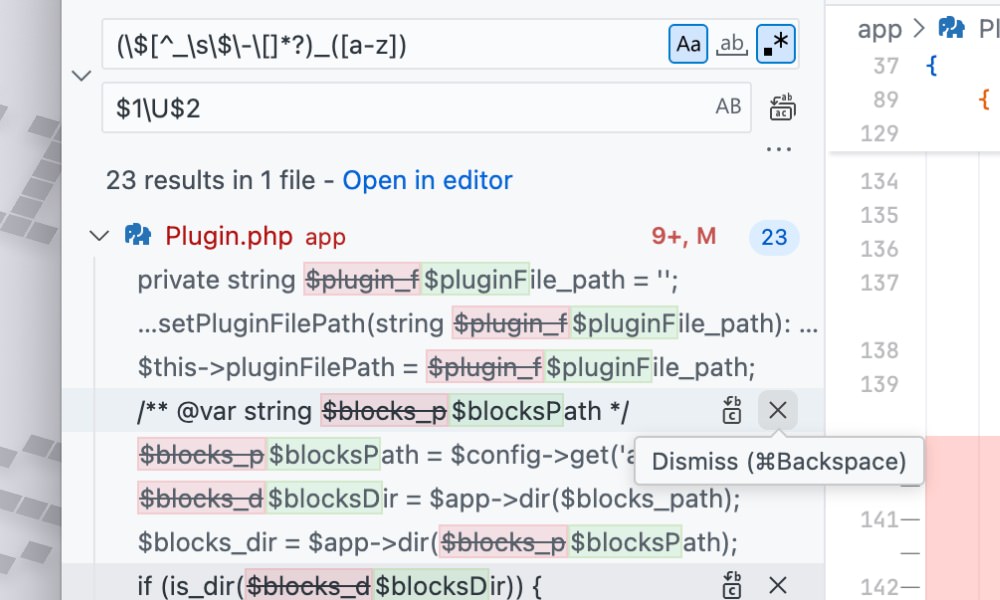Image resolution: width=1000 pixels, height=600 pixels.
Task: Toggle Match Case in search field
Action: (688, 44)
